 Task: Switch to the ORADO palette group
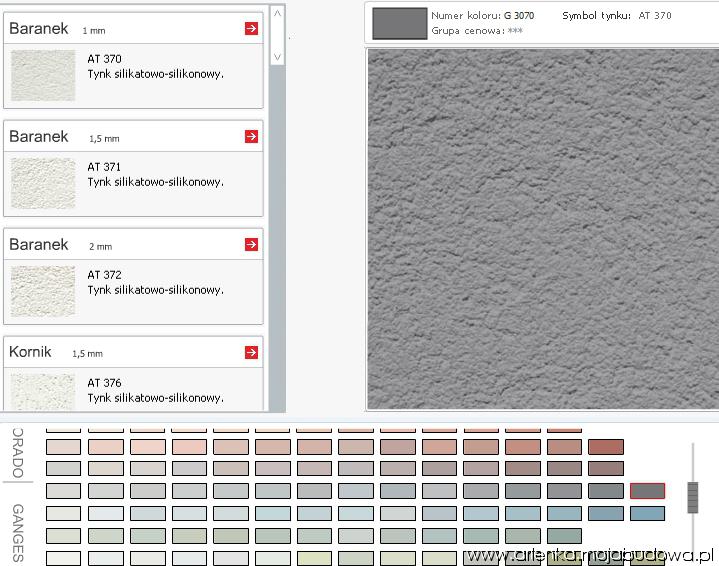click(18, 453)
